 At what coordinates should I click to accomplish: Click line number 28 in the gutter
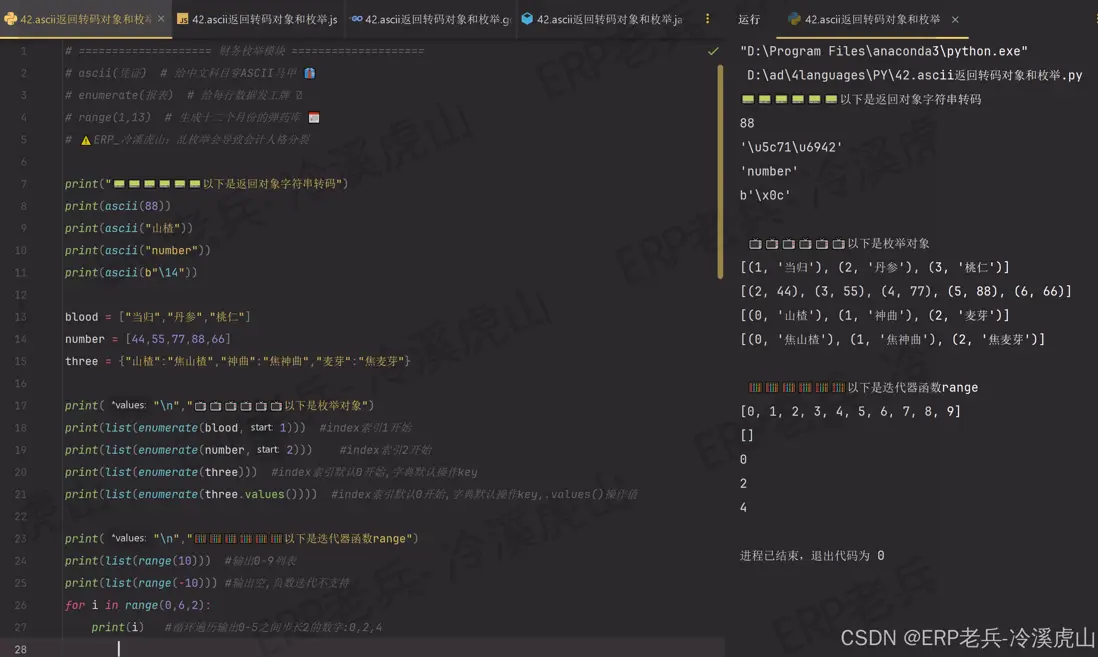coord(20,649)
